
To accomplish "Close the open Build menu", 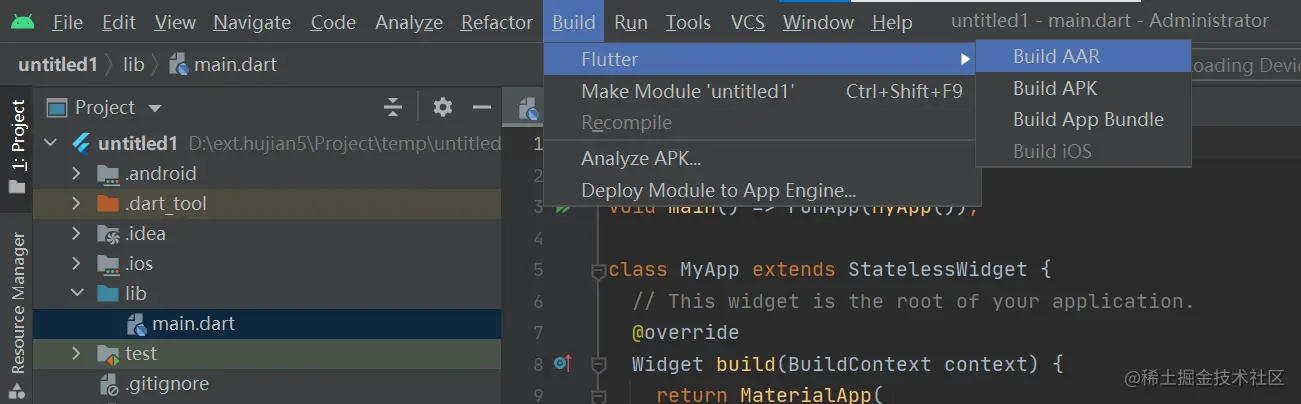I will coord(574,22).
